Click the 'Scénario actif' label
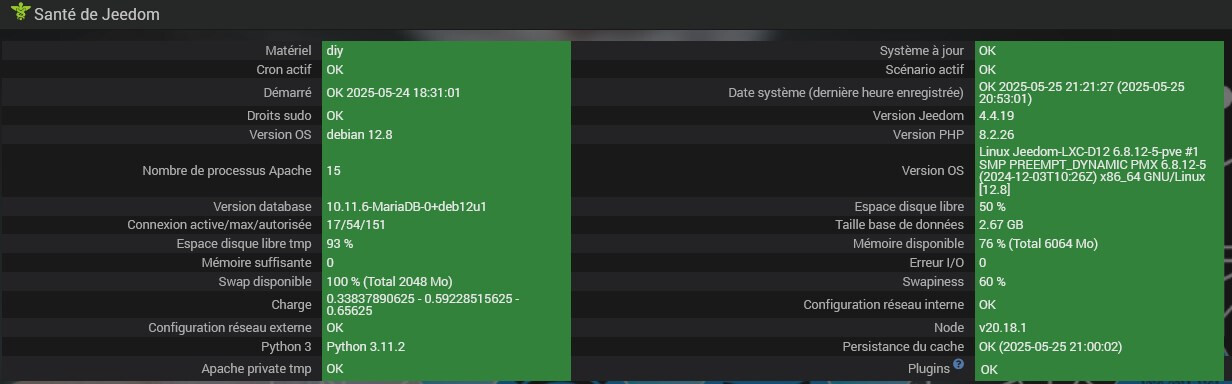The image size is (1232, 384). point(925,70)
